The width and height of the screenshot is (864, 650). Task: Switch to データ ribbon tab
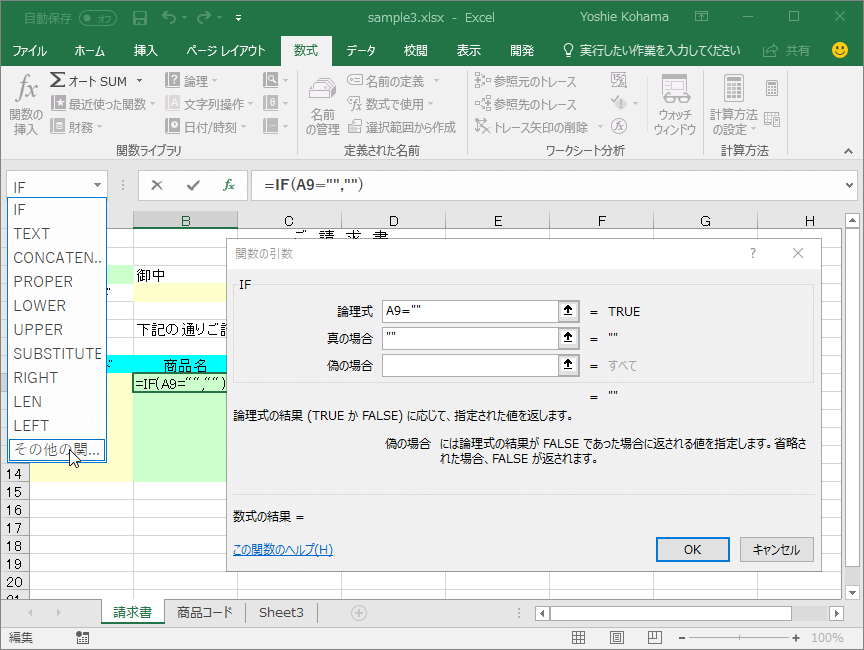click(x=361, y=51)
